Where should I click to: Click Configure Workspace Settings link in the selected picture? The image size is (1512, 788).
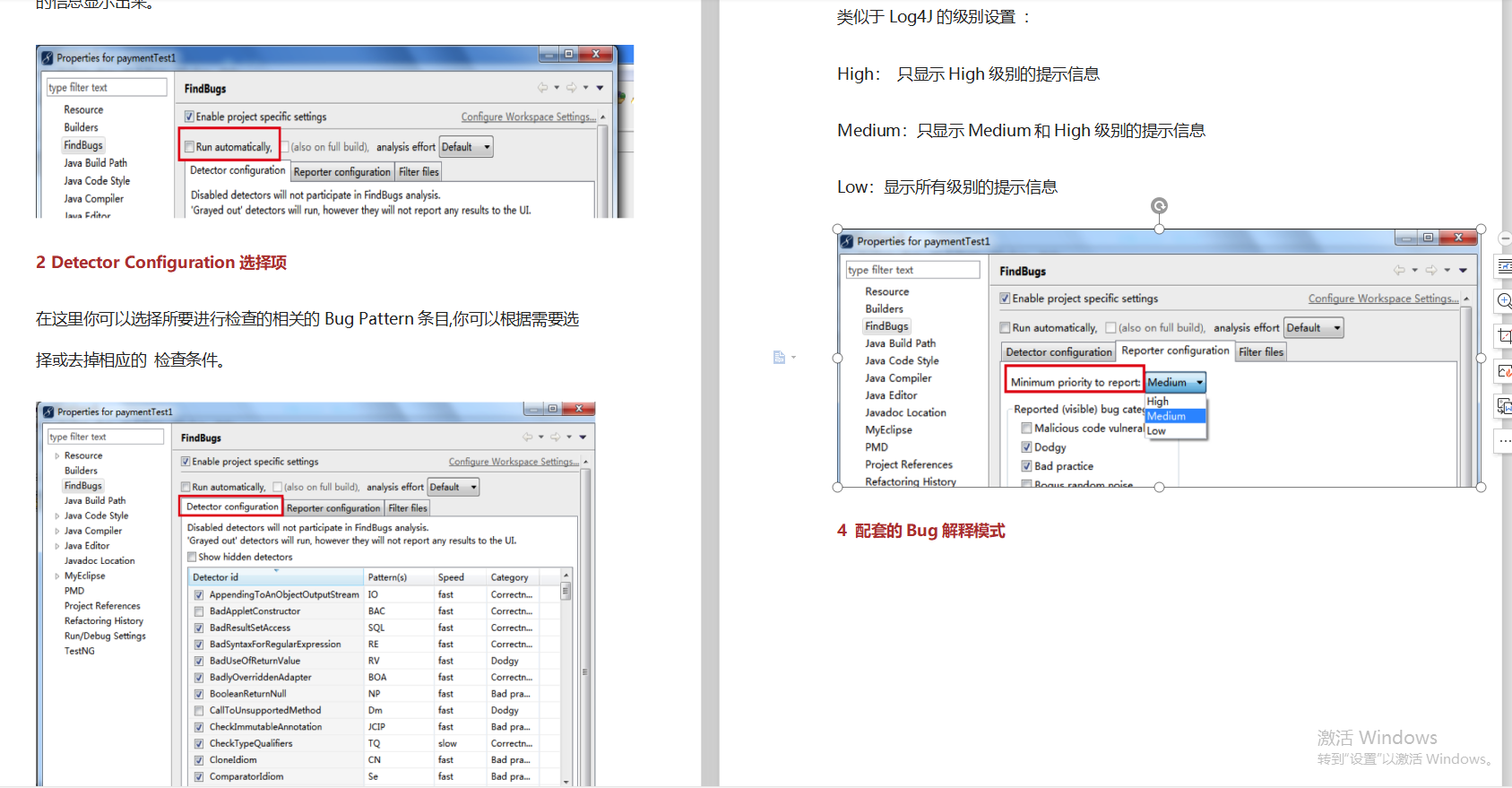coord(1383,299)
